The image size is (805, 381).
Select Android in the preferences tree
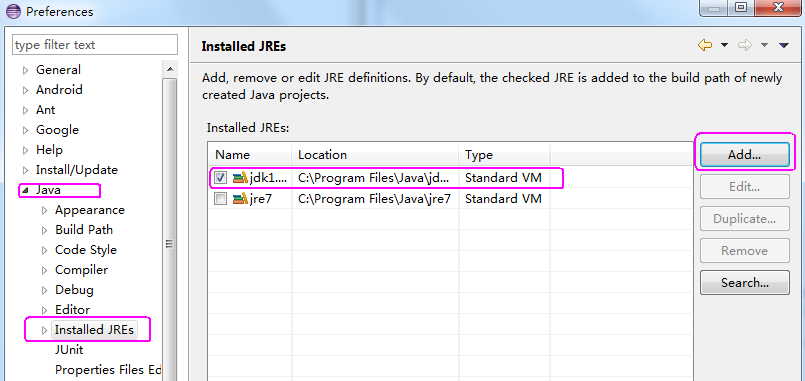point(59,90)
